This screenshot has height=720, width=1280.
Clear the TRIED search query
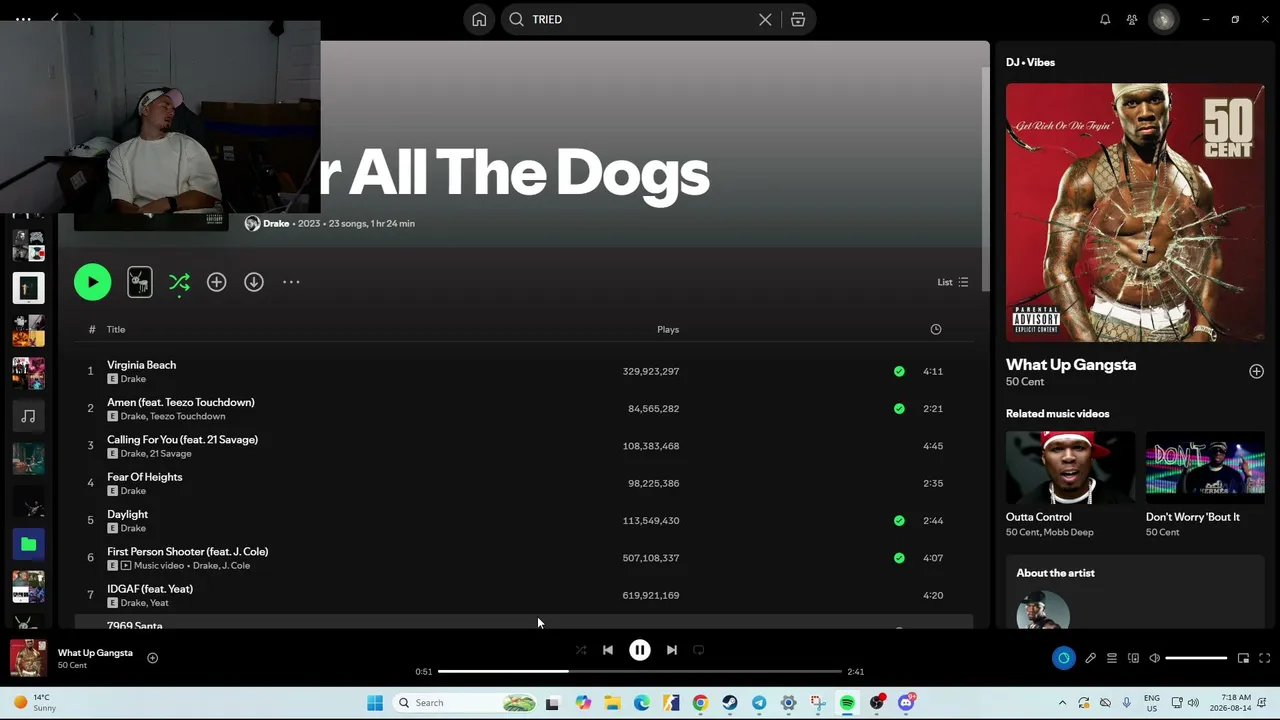[765, 19]
